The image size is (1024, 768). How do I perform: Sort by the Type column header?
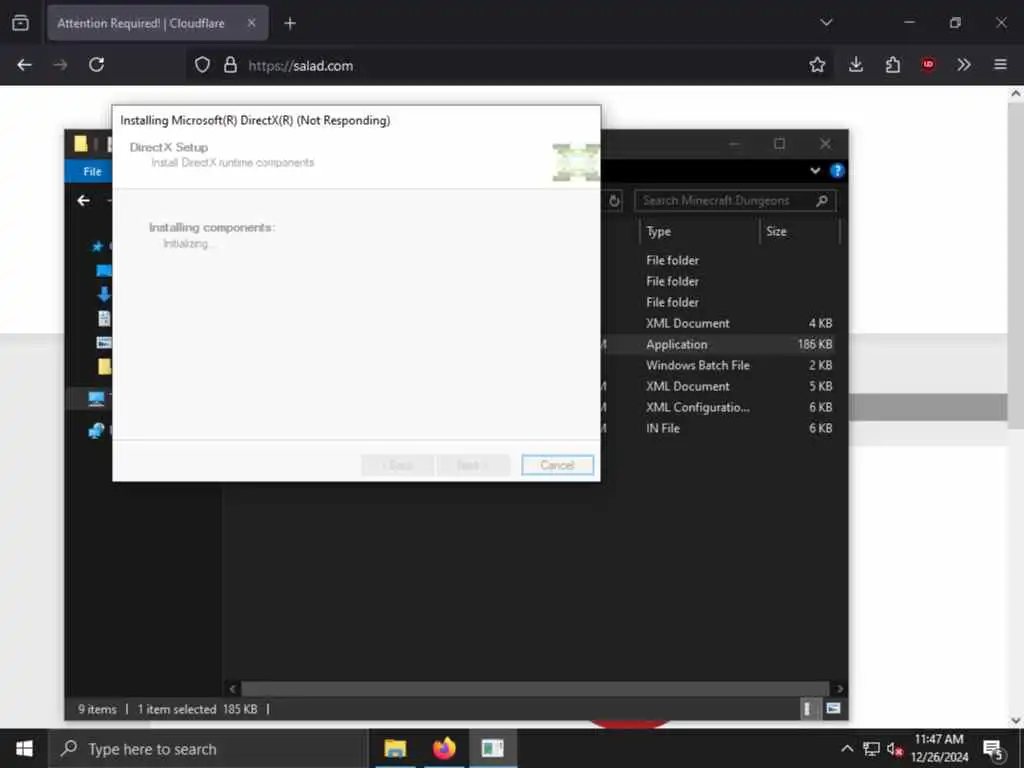click(658, 231)
